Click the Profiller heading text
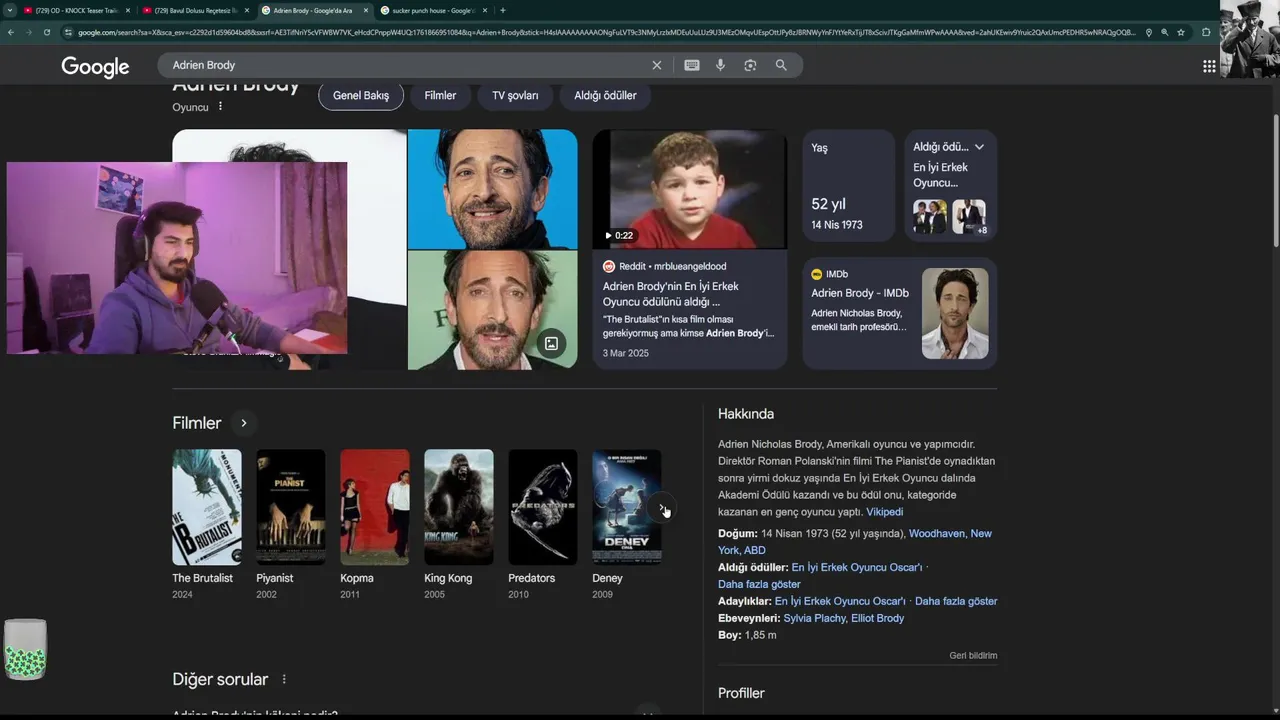This screenshot has width=1280, height=720. coord(741,693)
